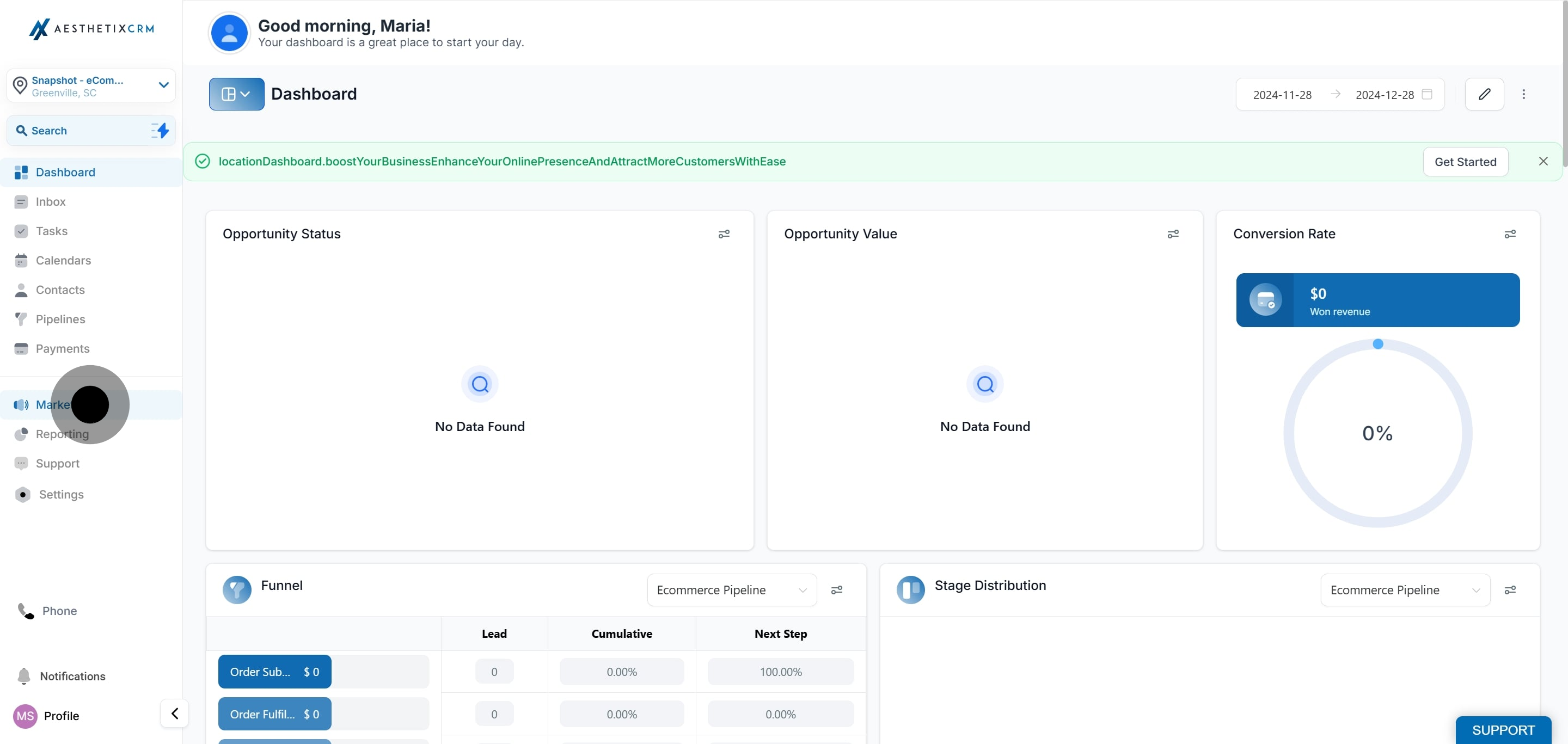Open Support in sidebar

tap(91, 464)
